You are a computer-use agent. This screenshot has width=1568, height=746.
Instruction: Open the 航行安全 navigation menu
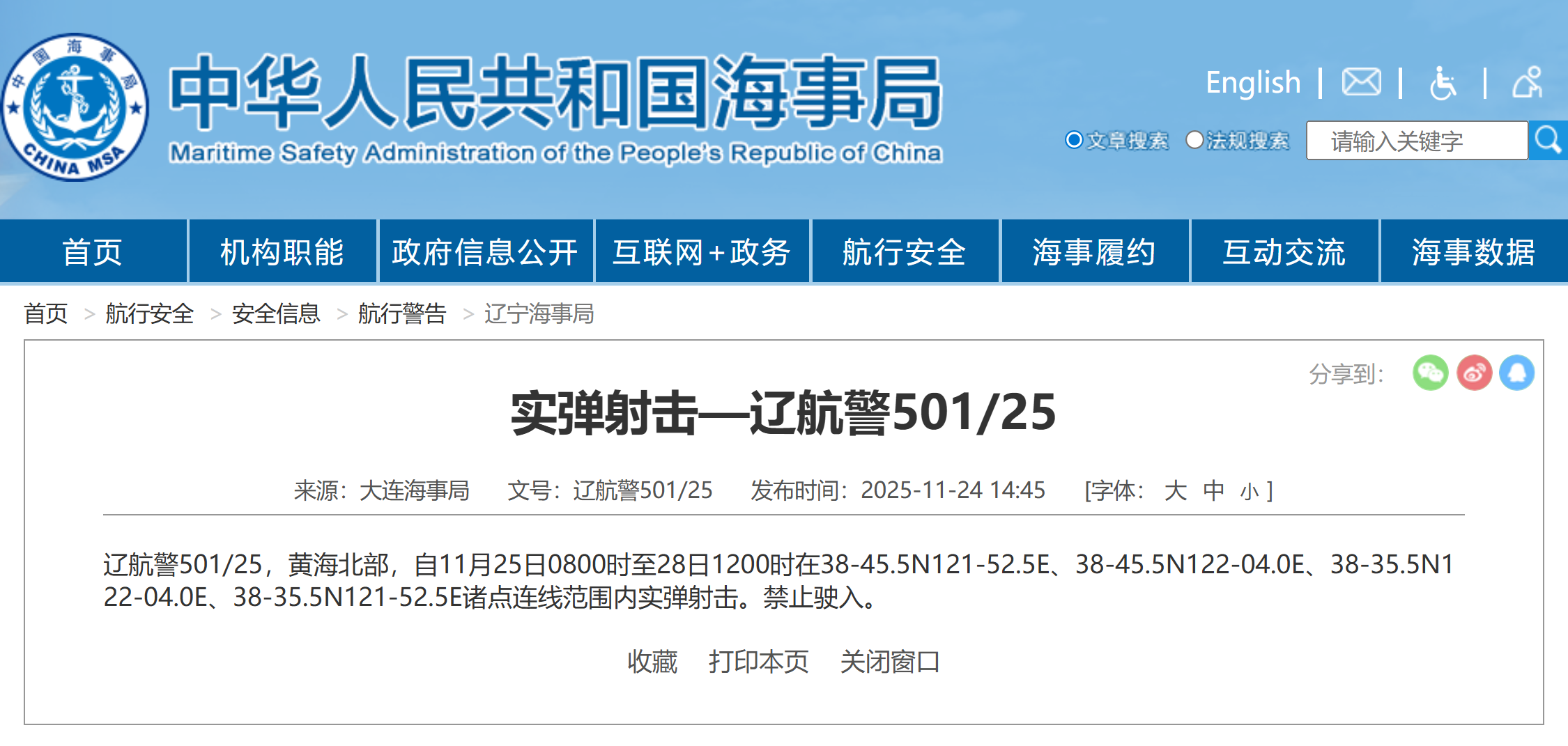pos(904,252)
